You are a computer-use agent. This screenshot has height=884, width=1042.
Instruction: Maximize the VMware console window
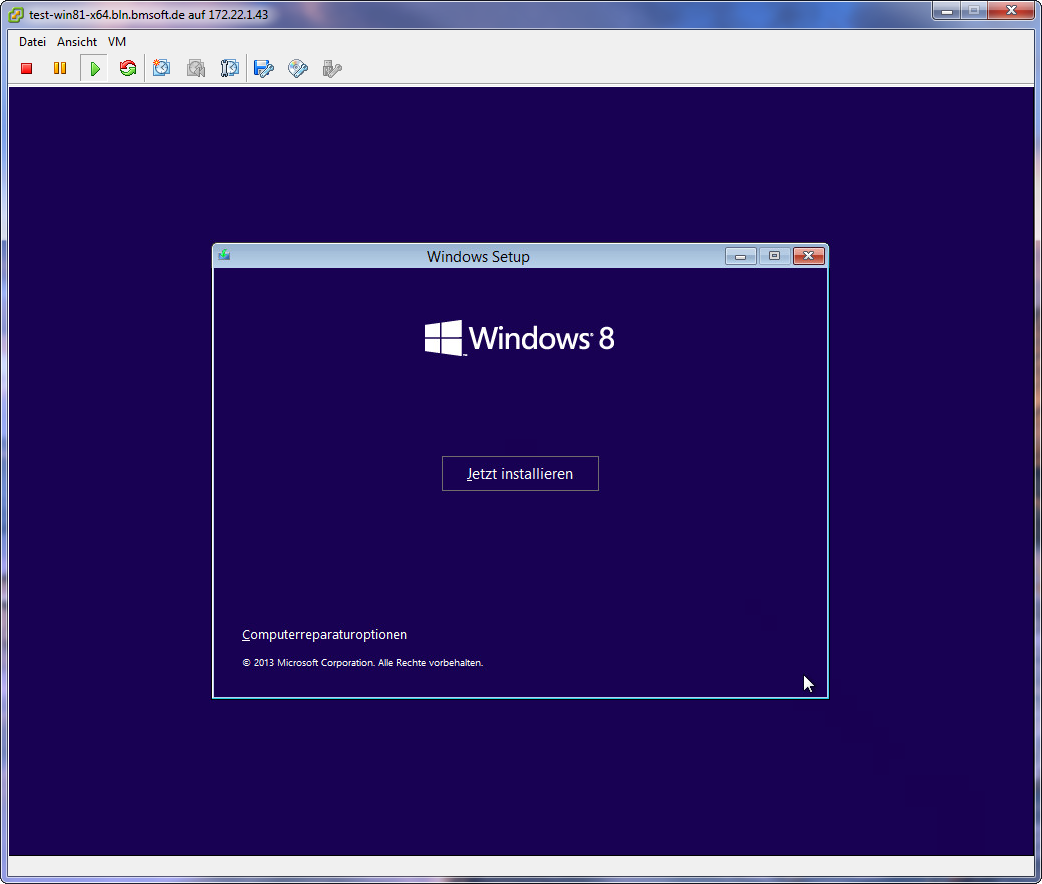[974, 11]
